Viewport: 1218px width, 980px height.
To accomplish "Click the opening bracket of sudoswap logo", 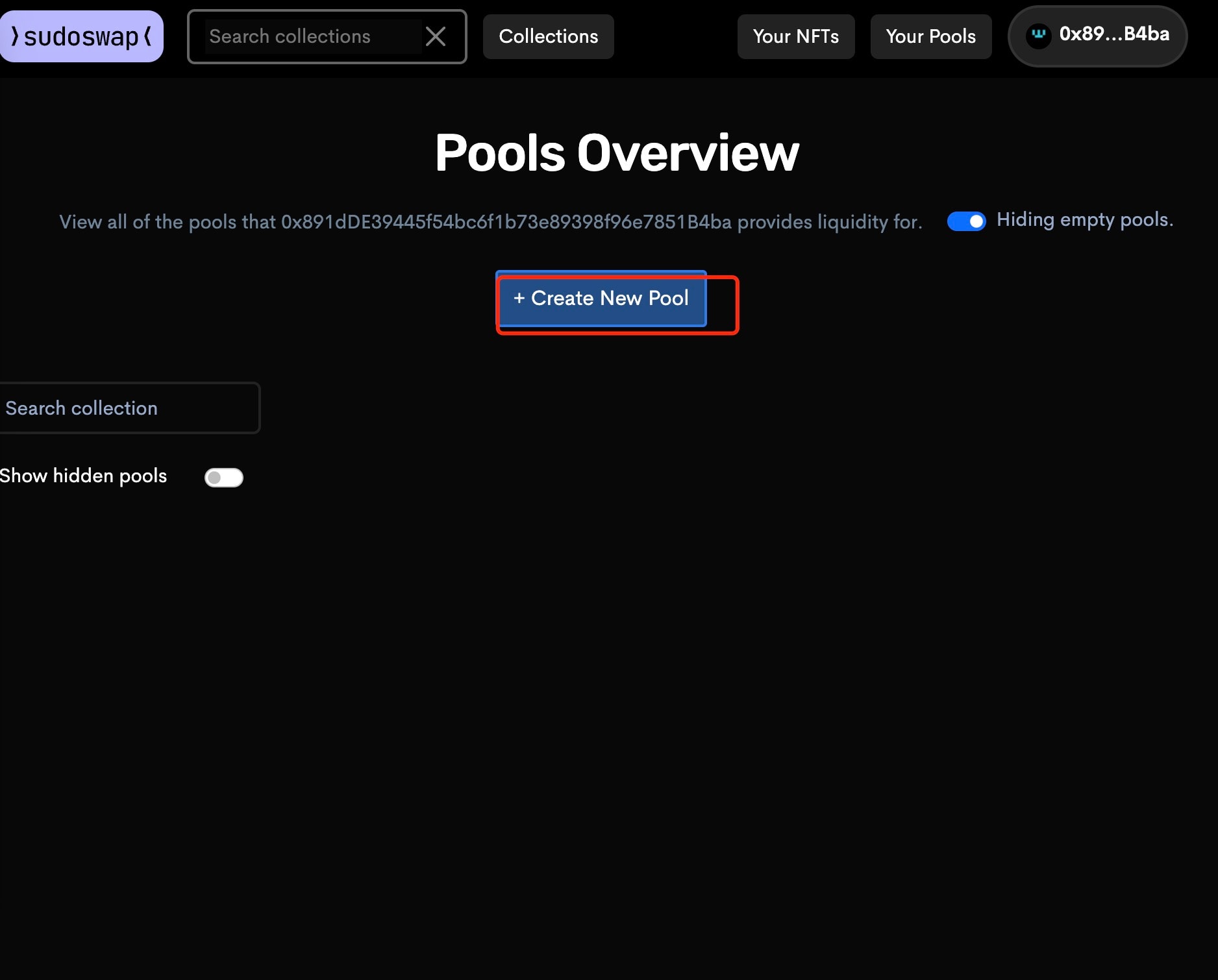I will 14,36.
